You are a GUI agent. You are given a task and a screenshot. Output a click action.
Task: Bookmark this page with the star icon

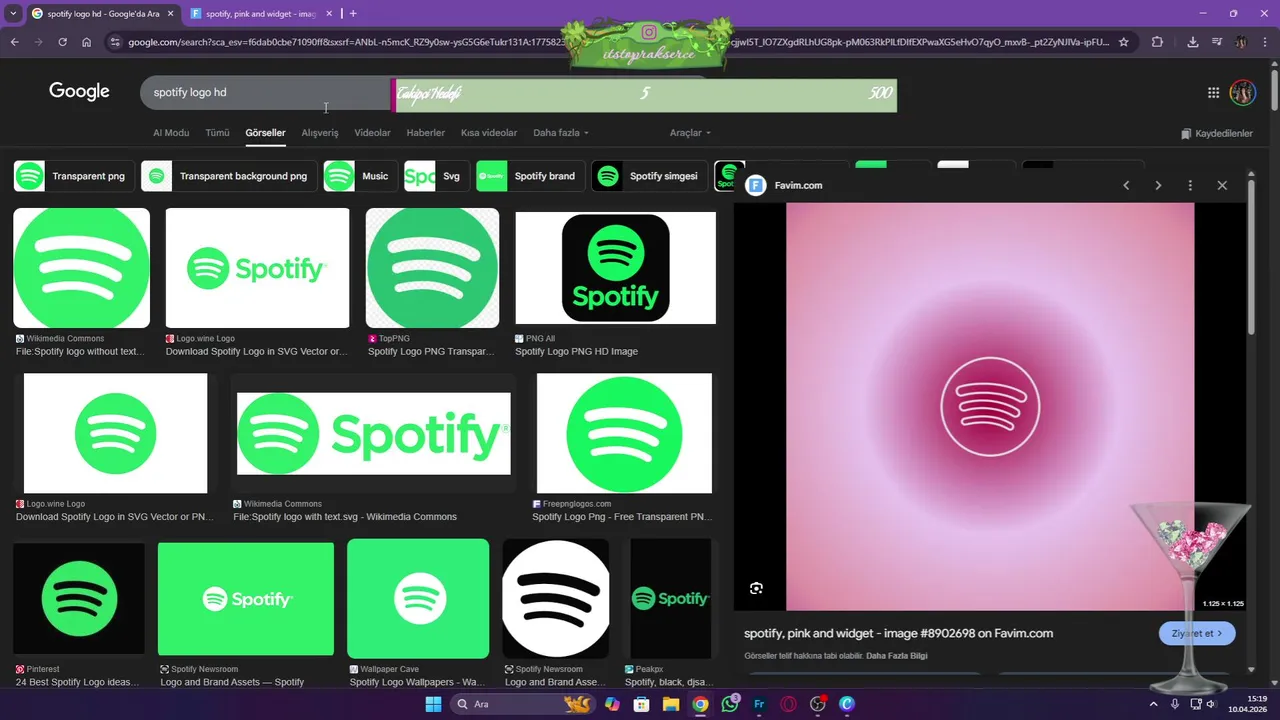[1124, 42]
